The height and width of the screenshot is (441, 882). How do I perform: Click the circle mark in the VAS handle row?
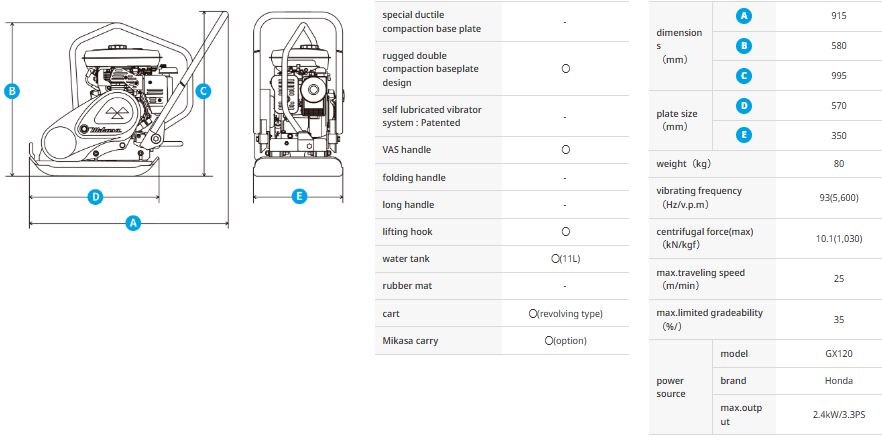[566, 150]
